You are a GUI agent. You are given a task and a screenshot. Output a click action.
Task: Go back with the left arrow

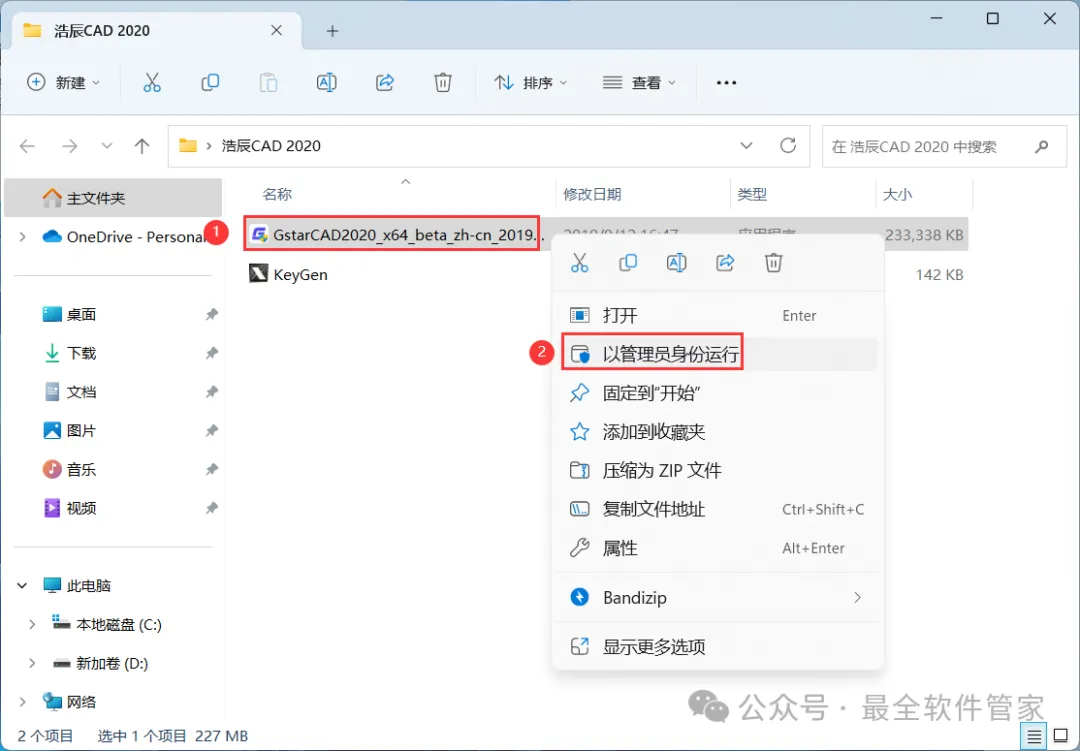[28, 146]
